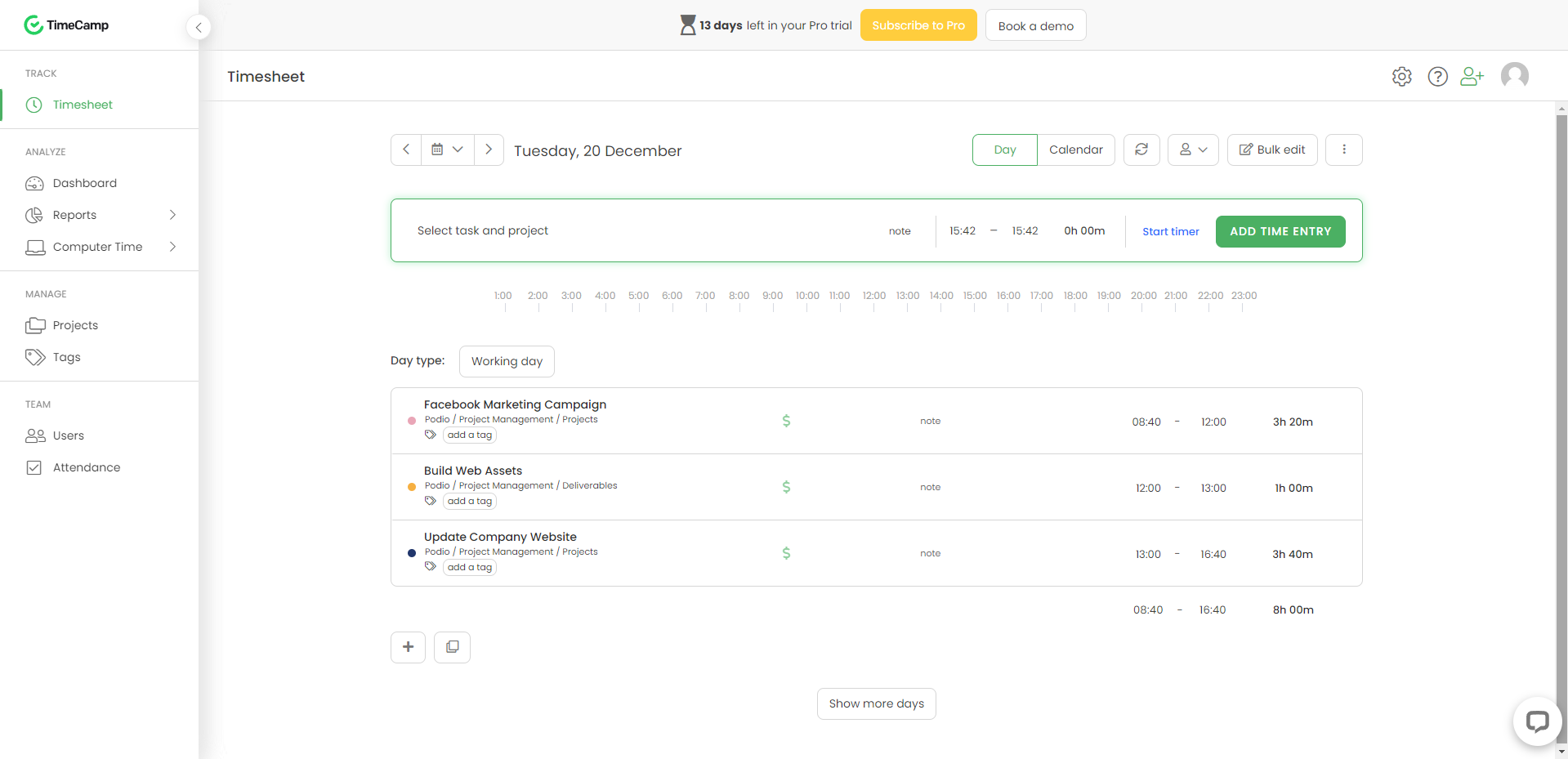Toggle billable dollar icon for Update Company Website
This screenshot has width=1568, height=759.
786,553
